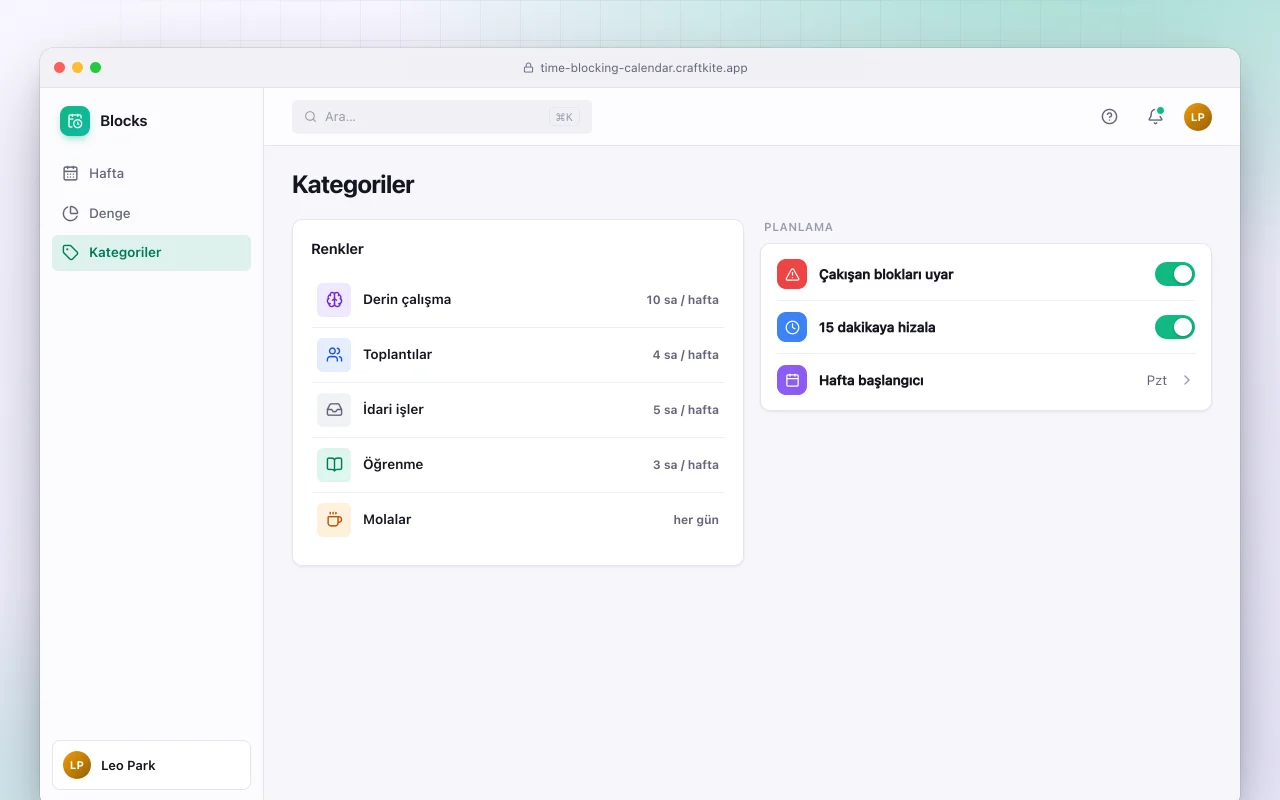This screenshot has width=1280, height=800.
Task: Toggle off Çakışan blokları uyar switch
Action: click(x=1175, y=274)
